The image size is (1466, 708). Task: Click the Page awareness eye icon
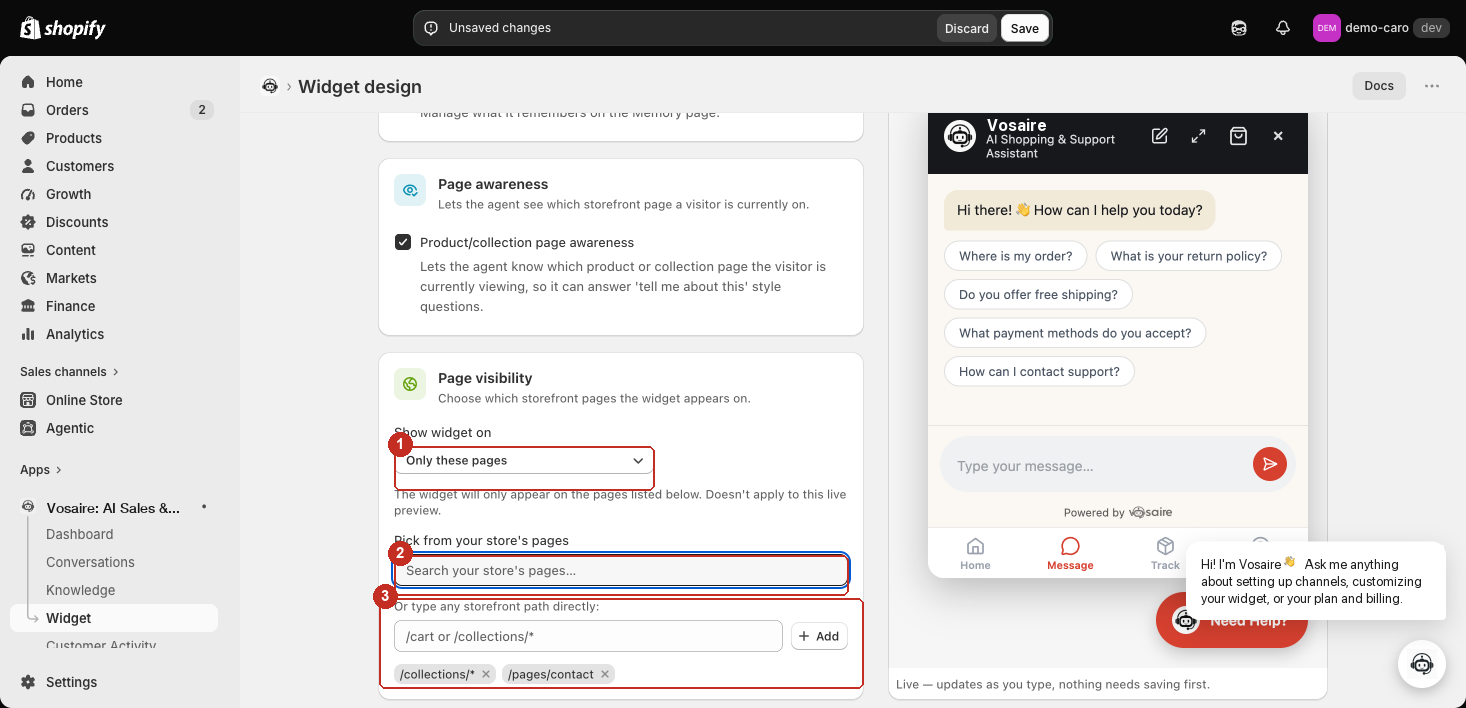pos(410,190)
